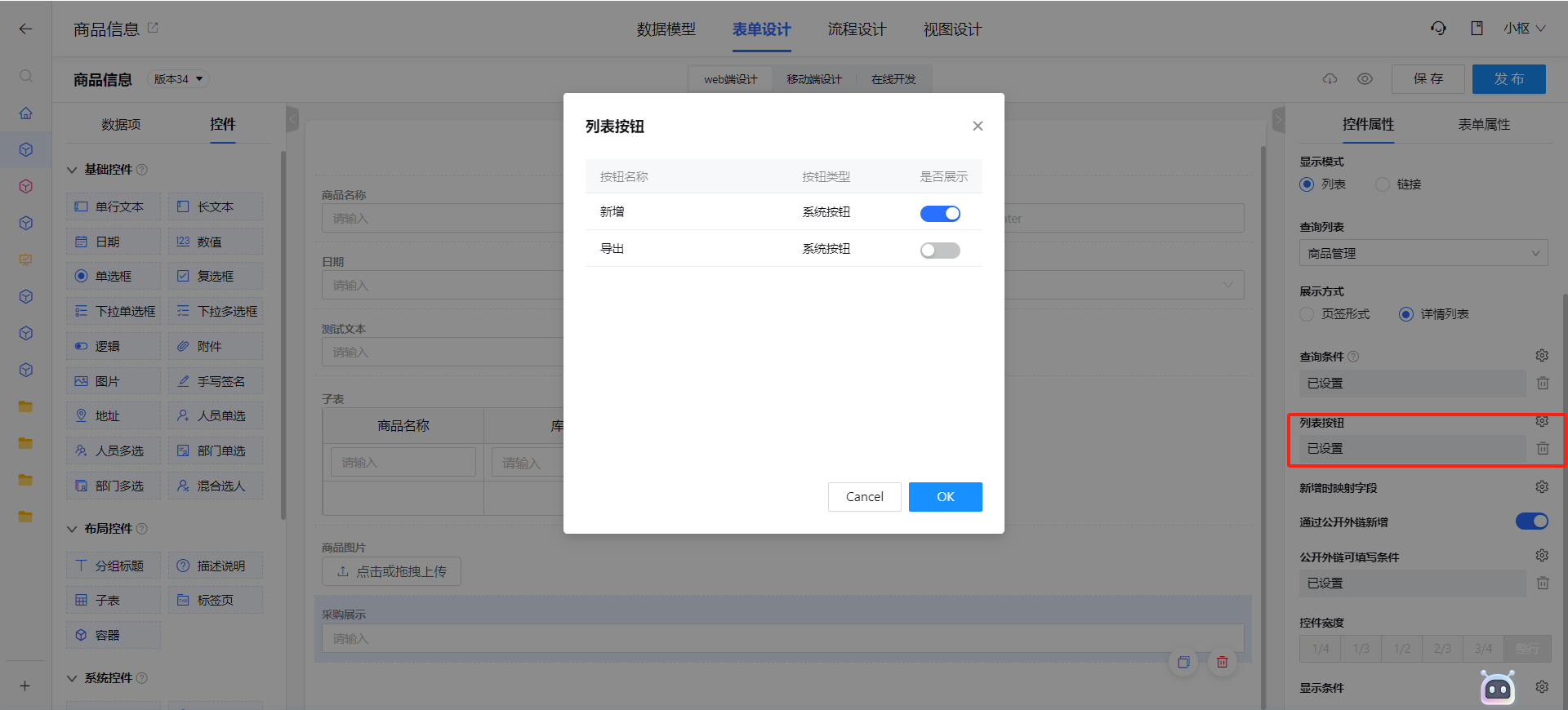Select the 详情列表 radio option
The width and height of the screenshot is (1568, 710).
[1406, 314]
